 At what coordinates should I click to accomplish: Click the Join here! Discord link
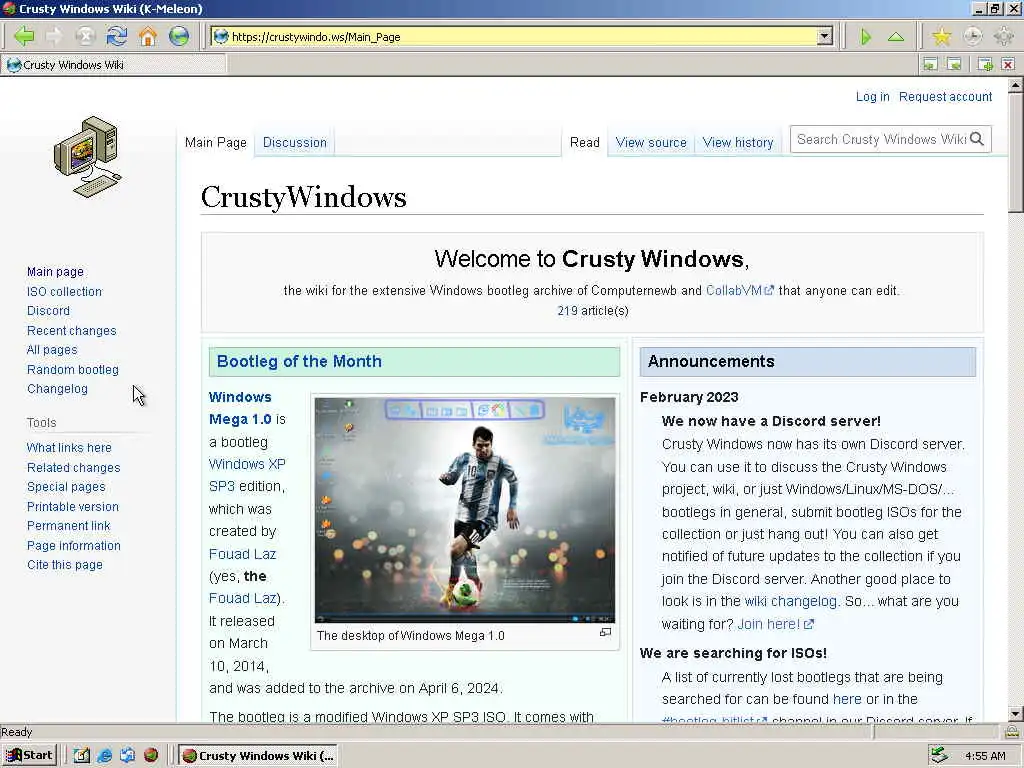coord(775,624)
